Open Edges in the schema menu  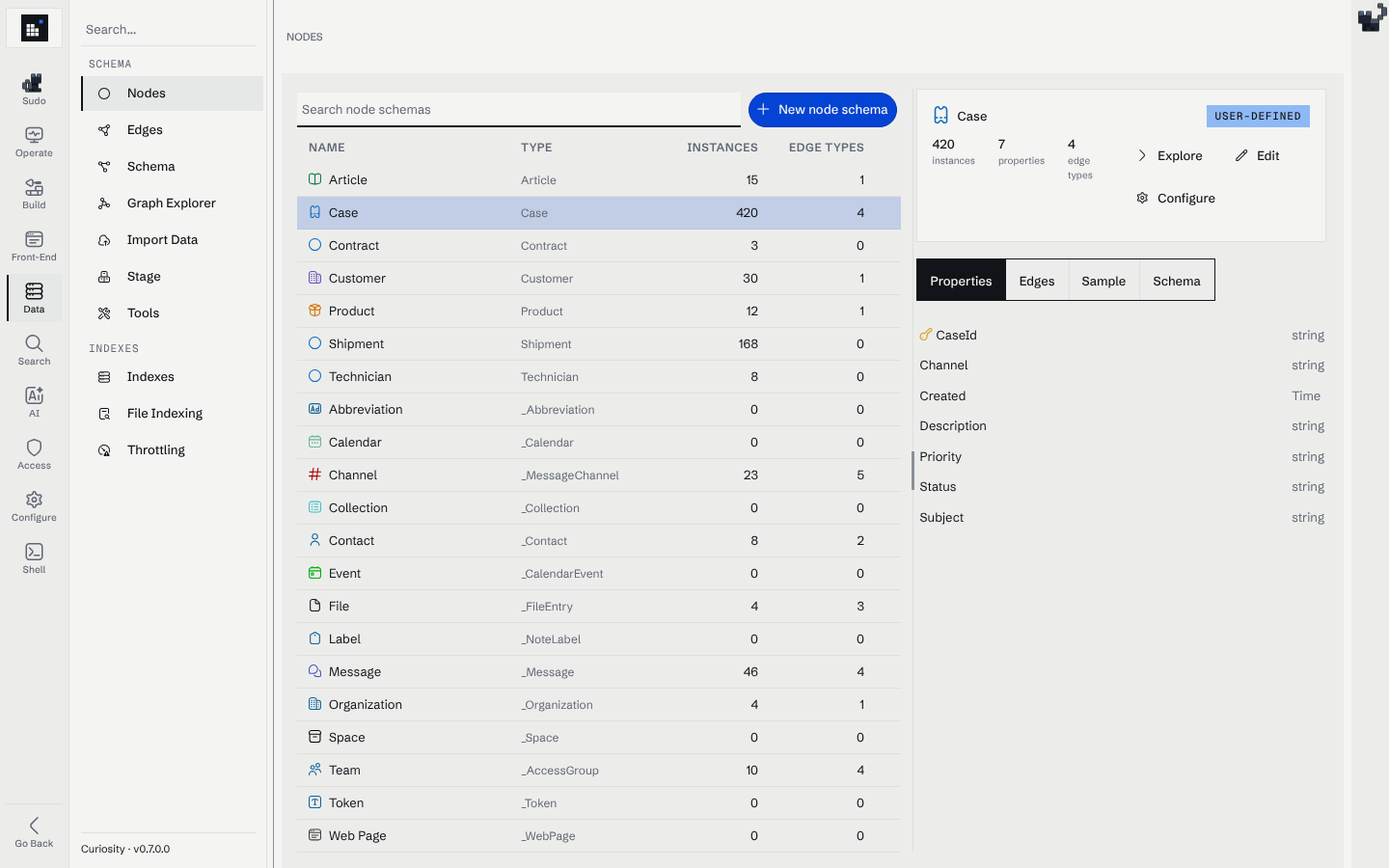click(172, 130)
